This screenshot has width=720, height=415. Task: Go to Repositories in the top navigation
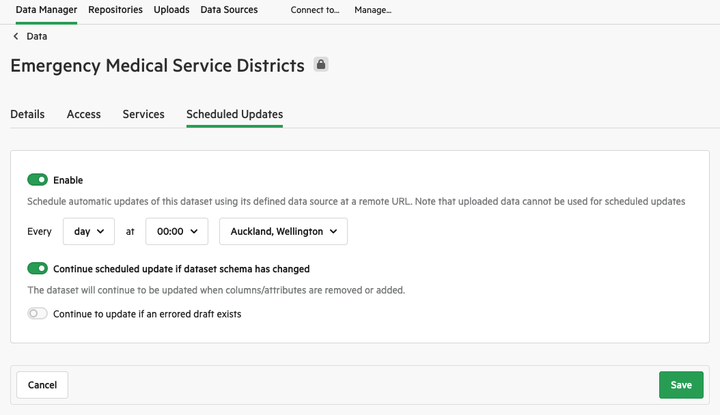point(115,10)
